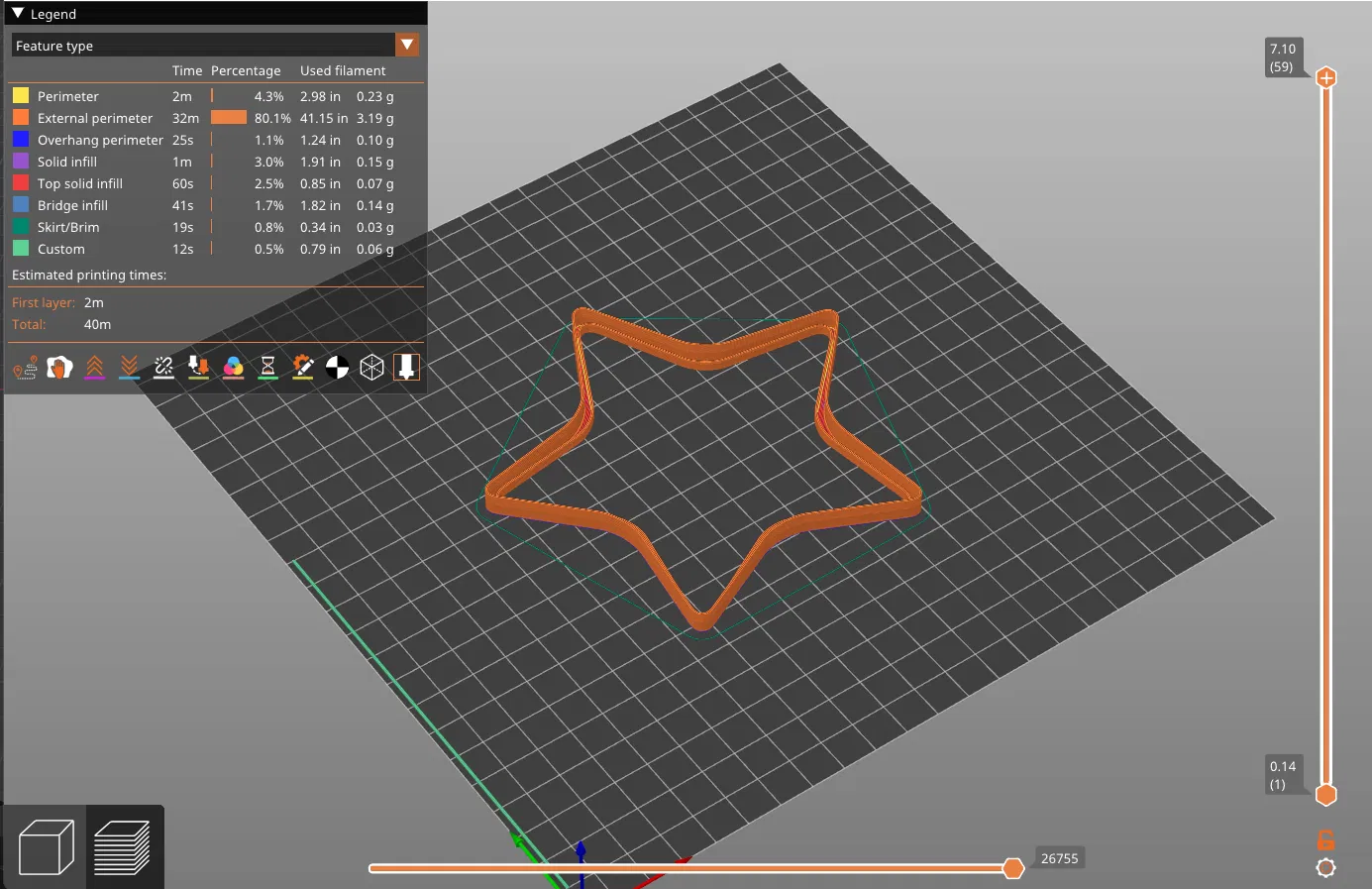This screenshot has height=889, width=1372.
Task: Toggle Shells wireframe cube visibility
Action: [371, 368]
